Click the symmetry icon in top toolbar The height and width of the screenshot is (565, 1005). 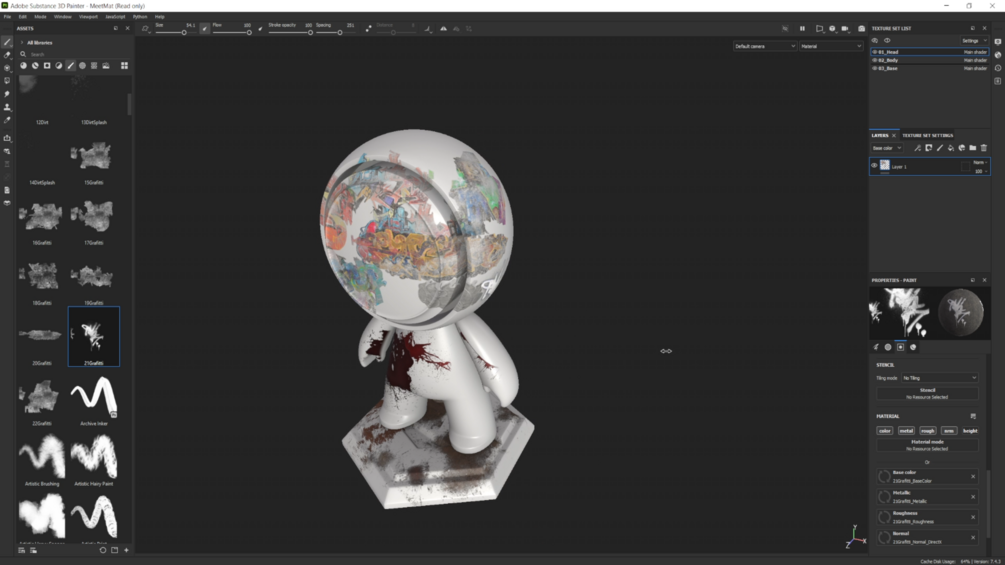pos(444,29)
